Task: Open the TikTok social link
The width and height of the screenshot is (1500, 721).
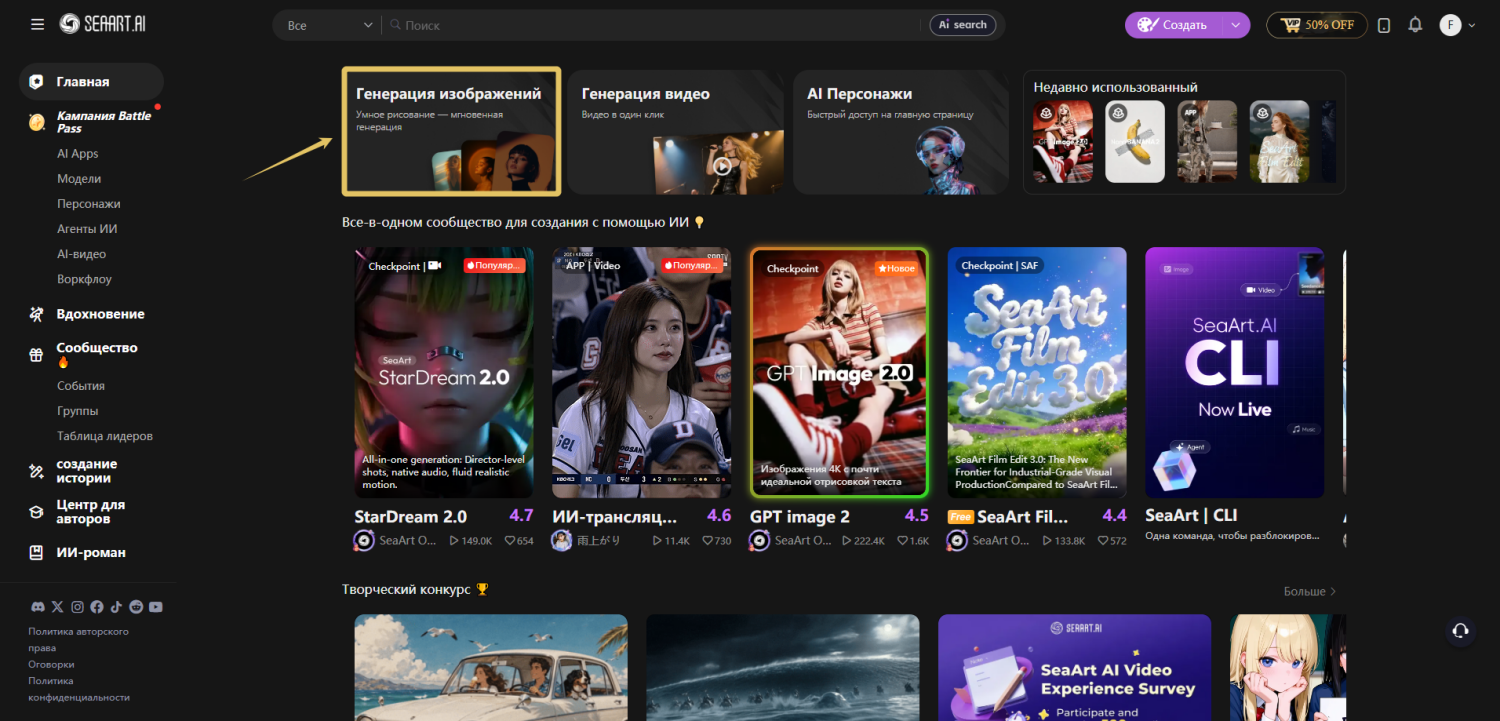Action: tap(116, 607)
